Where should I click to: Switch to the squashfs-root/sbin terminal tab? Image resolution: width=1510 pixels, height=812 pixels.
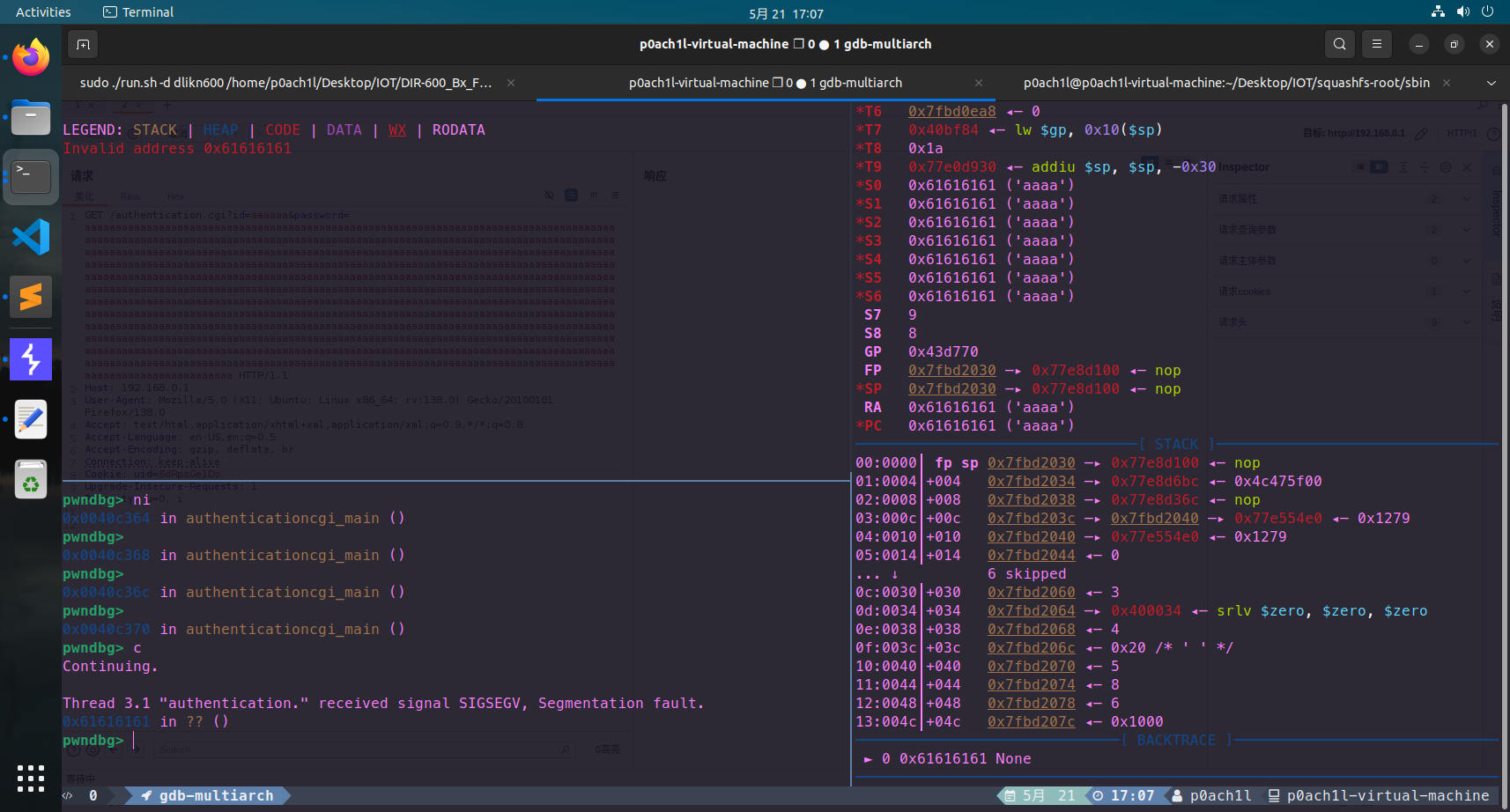pyautogui.click(x=1226, y=83)
